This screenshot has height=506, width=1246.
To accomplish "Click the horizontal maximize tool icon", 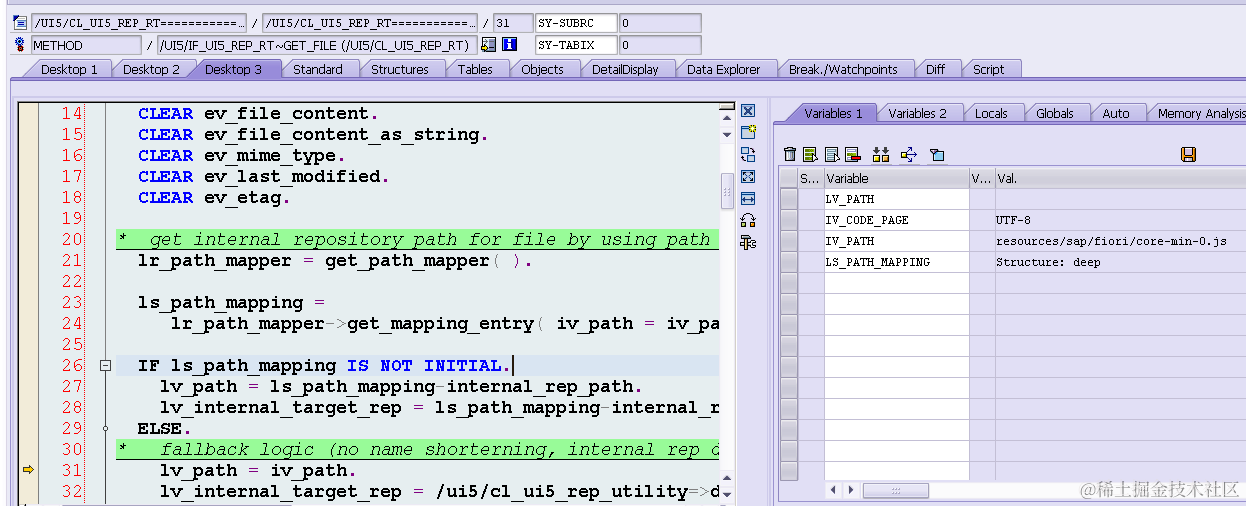I will coord(748,198).
